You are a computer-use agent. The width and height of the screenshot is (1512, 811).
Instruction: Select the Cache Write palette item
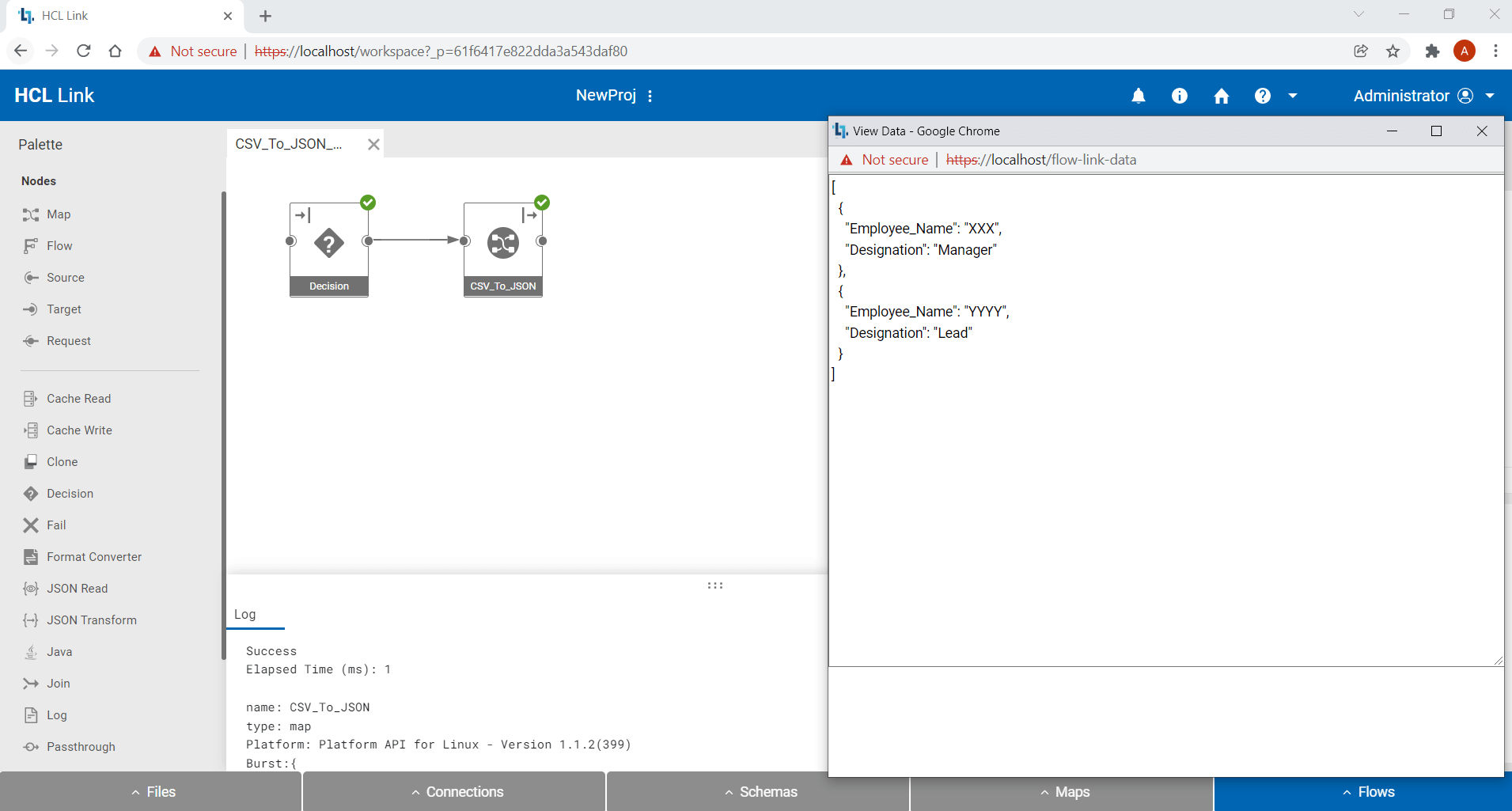click(x=78, y=430)
